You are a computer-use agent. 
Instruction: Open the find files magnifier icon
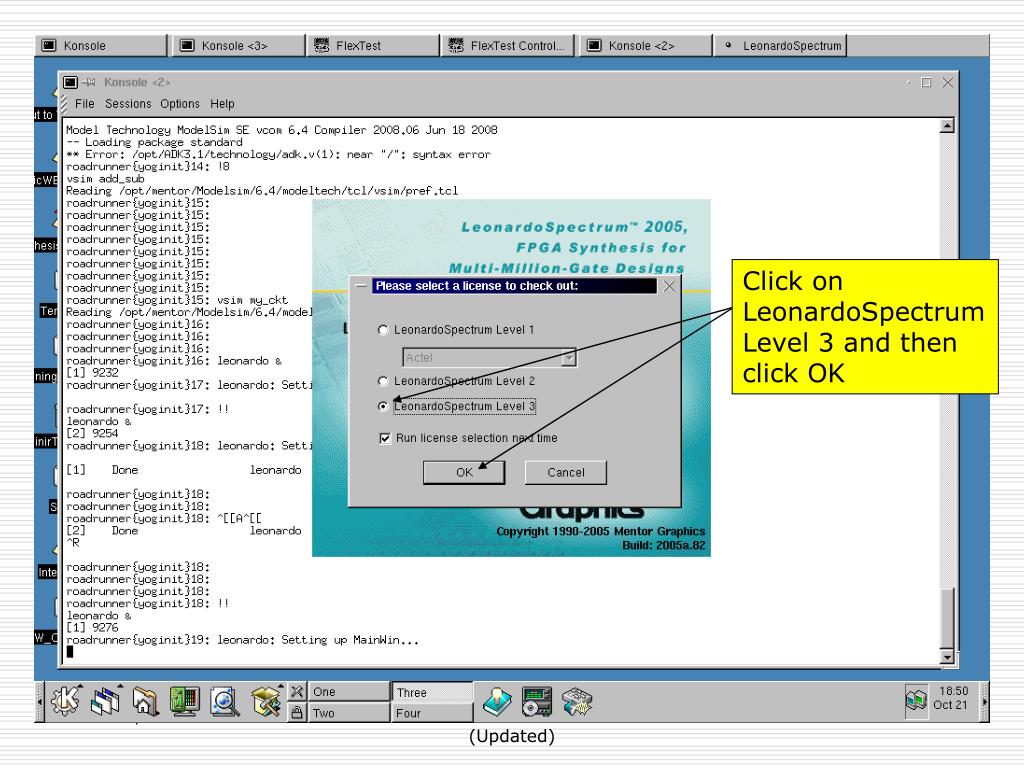pos(225,702)
